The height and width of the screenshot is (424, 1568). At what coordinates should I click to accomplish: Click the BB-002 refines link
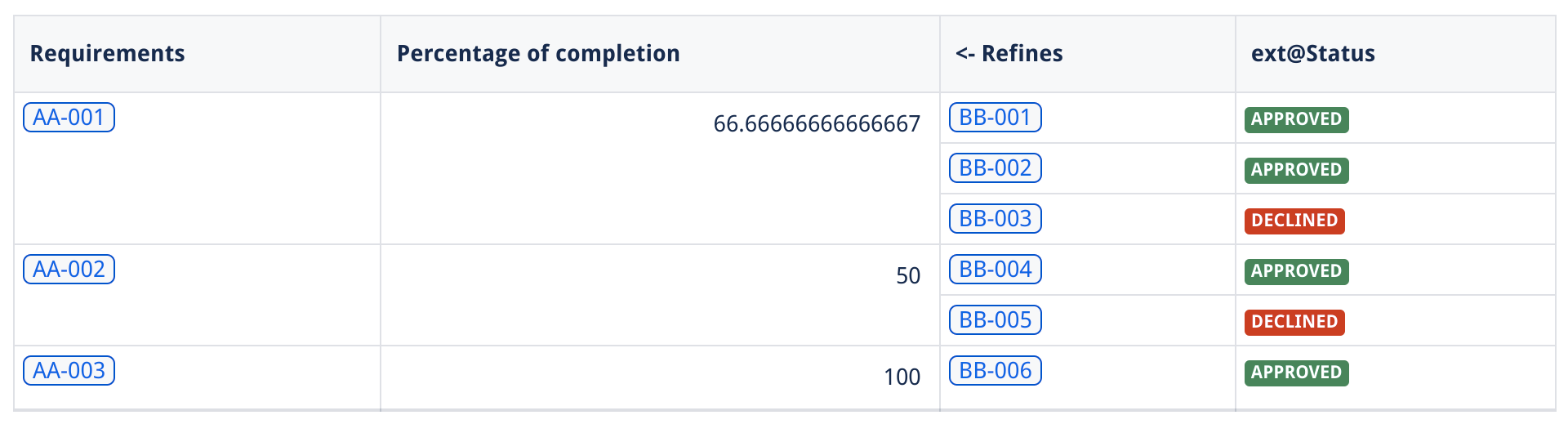(x=995, y=168)
